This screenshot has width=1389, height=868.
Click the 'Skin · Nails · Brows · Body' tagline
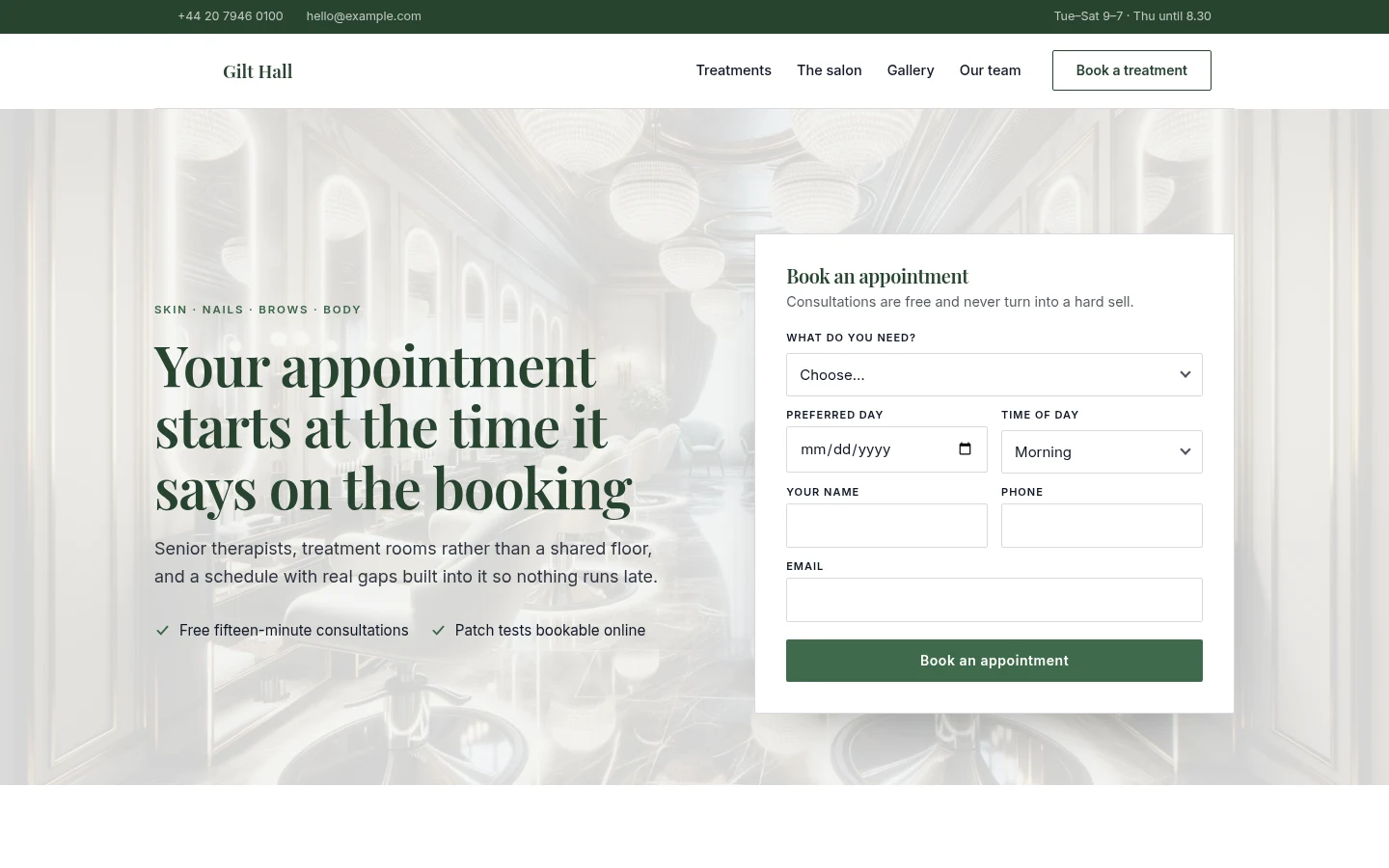258,310
